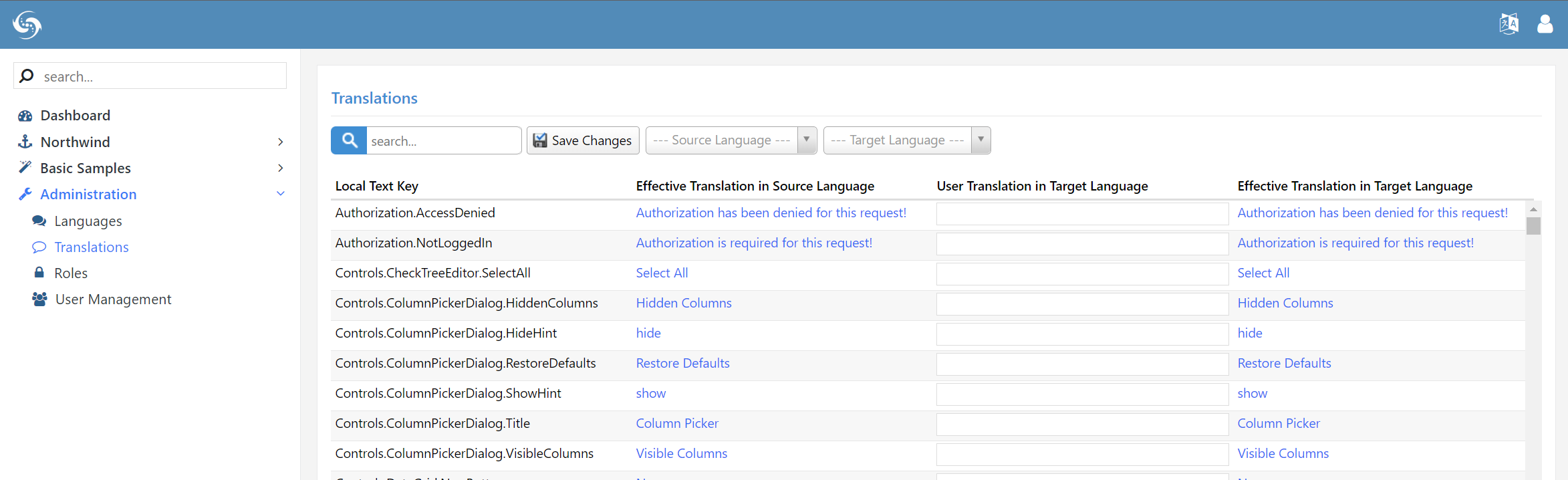
Task: Click the blue magnifier search icon
Action: 349,140
